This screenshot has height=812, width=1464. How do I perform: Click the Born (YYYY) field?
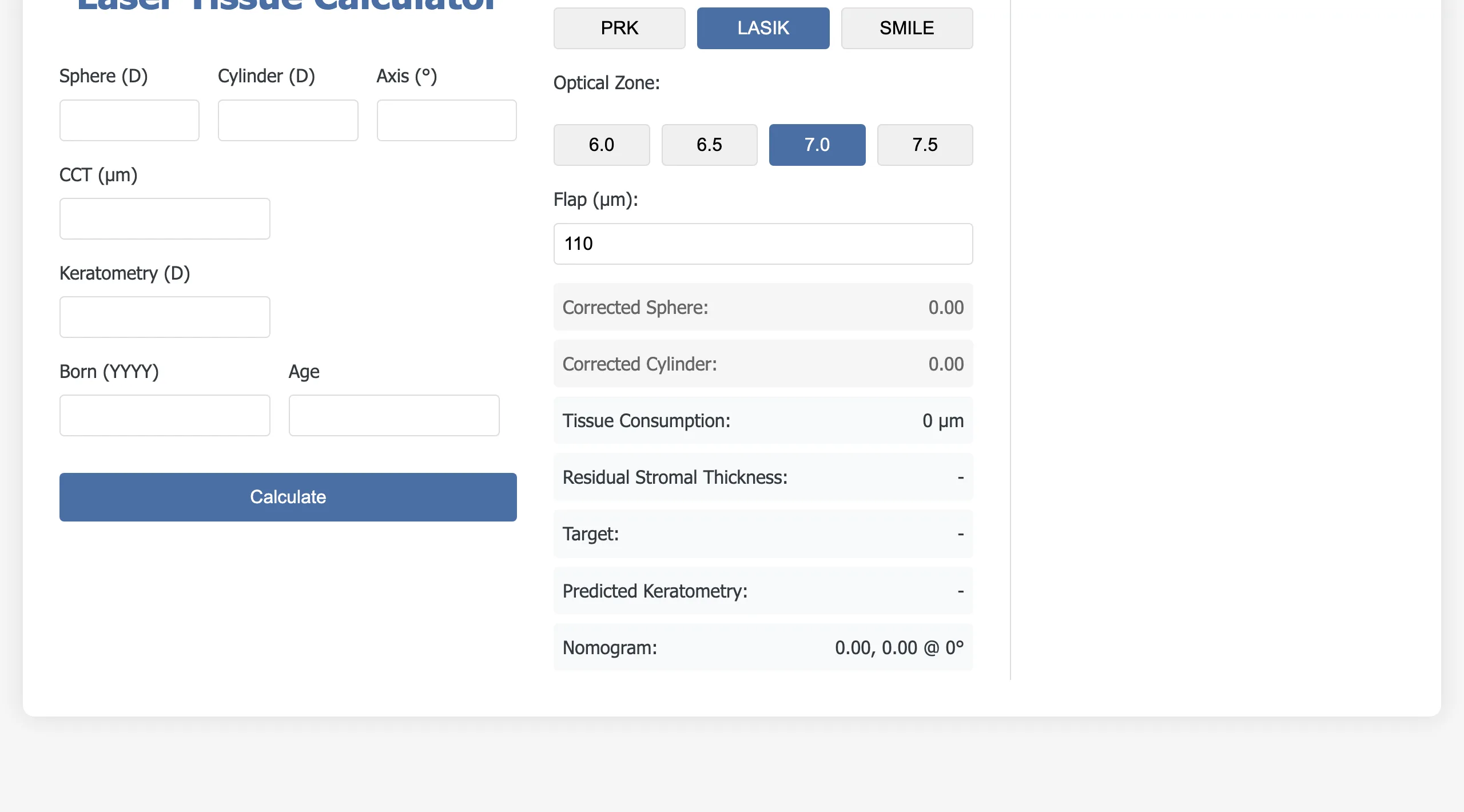pos(165,415)
